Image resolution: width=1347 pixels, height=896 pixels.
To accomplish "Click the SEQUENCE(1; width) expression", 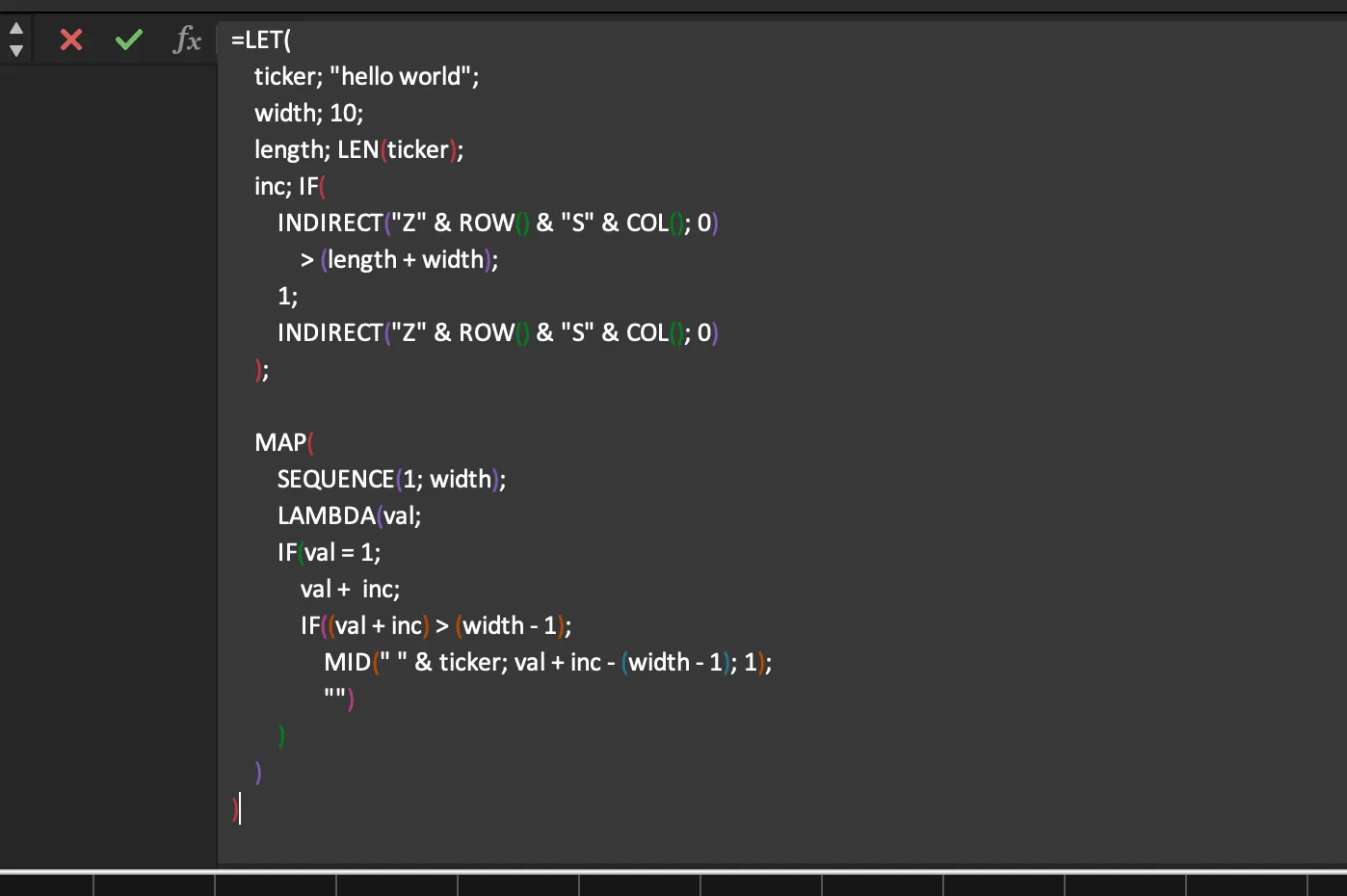I will coord(390,479).
